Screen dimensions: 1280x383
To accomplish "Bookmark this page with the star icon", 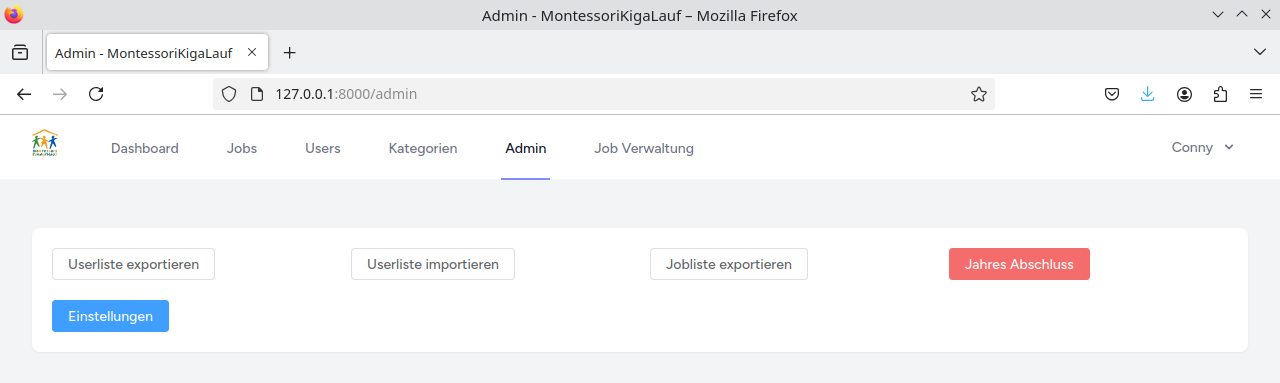I will click(x=979, y=94).
